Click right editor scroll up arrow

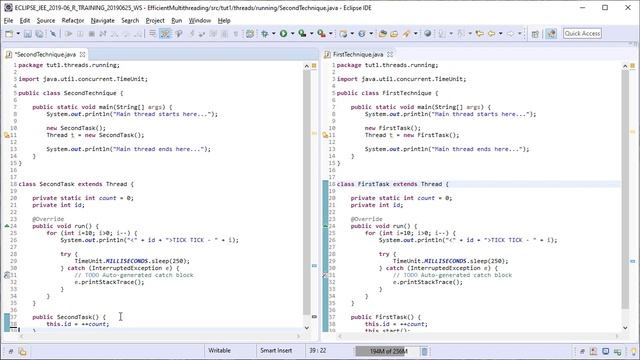(625, 66)
